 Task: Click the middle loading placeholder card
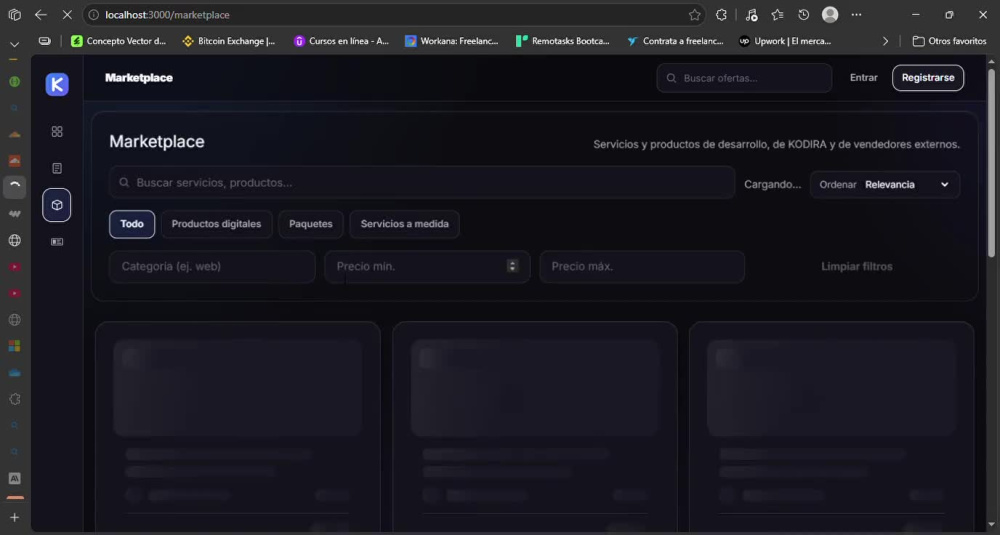534,427
